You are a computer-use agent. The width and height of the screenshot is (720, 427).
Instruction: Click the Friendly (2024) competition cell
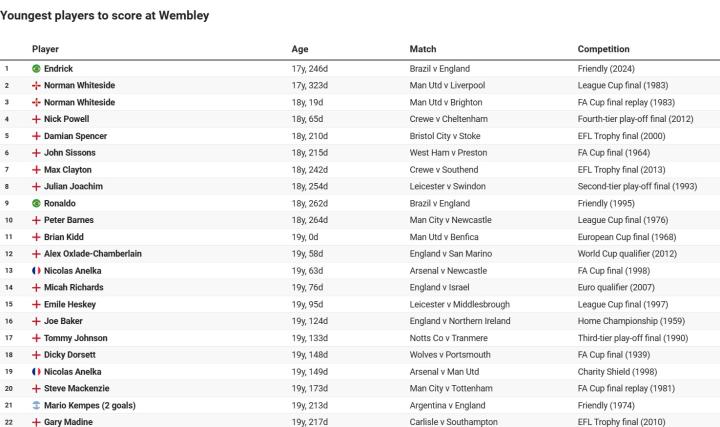(x=610, y=69)
